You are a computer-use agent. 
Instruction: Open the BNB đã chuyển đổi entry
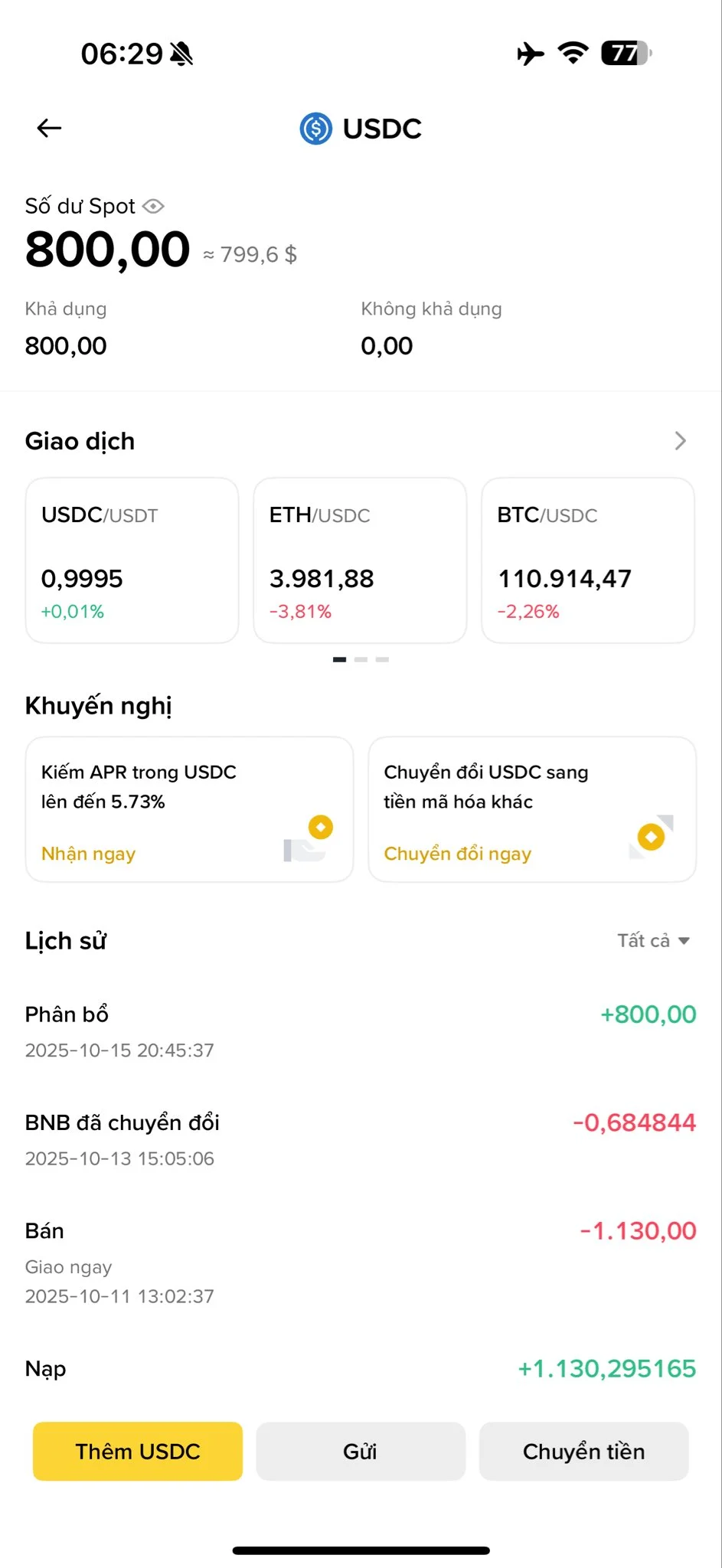click(x=360, y=1139)
